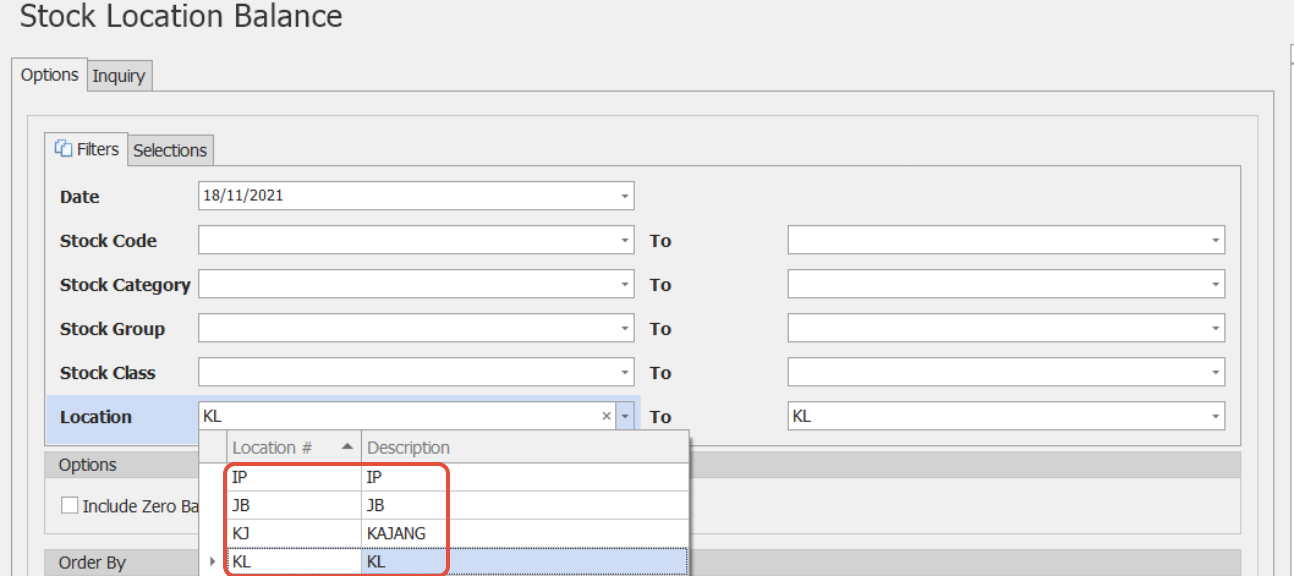Expand the Stock Code To dropdown

tap(1216, 240)
